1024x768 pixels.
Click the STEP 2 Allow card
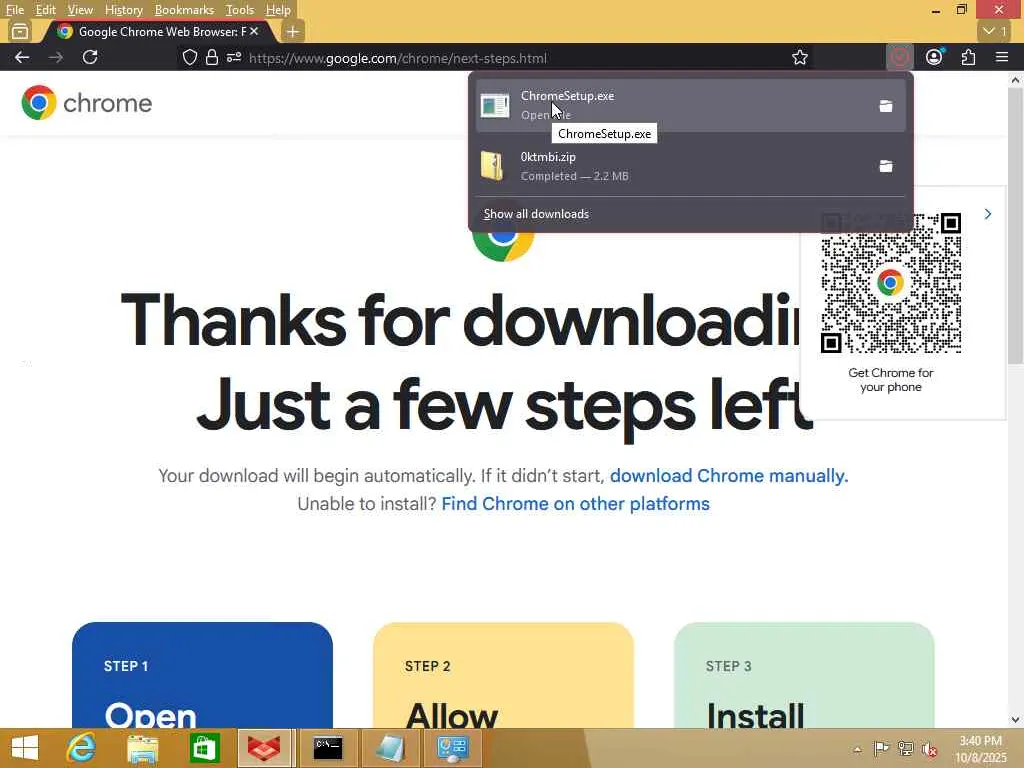[503, 675]
